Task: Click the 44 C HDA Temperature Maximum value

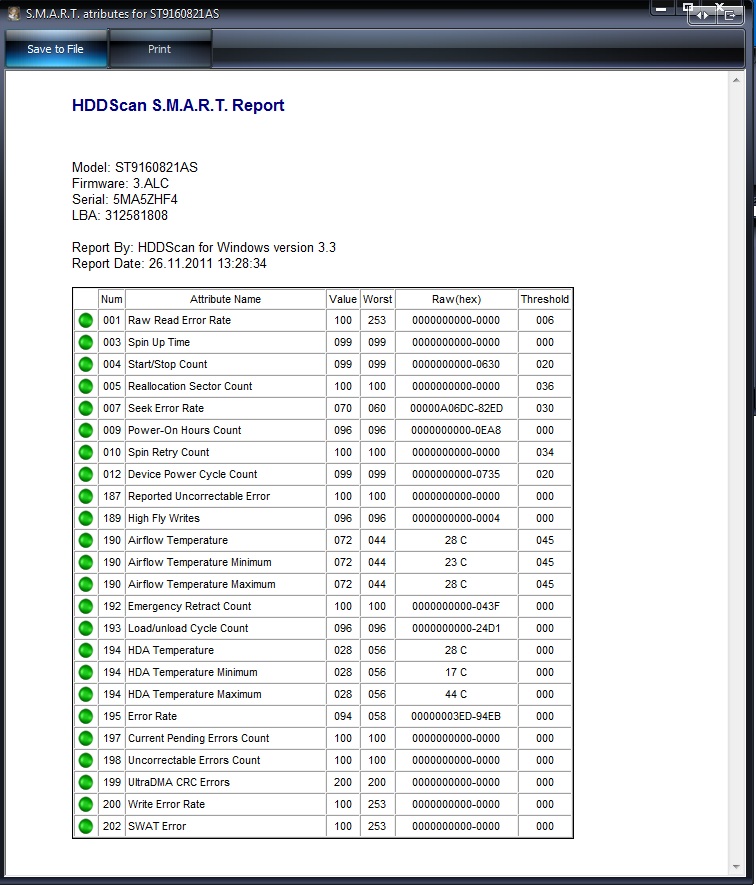Action: [x=456, y=694]
